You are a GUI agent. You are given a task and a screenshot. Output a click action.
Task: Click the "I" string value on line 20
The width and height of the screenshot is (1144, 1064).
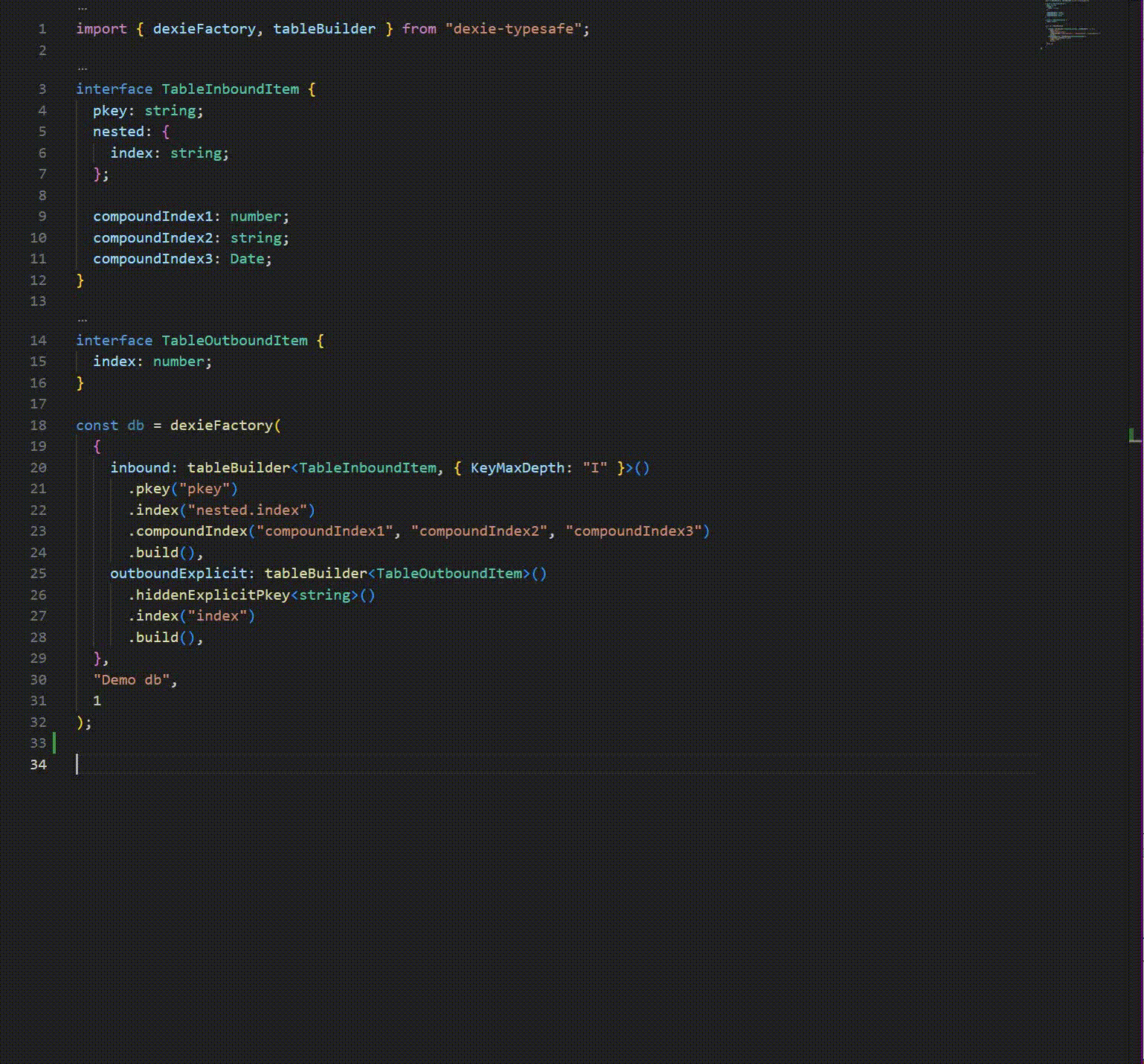[x=595, y=468]
